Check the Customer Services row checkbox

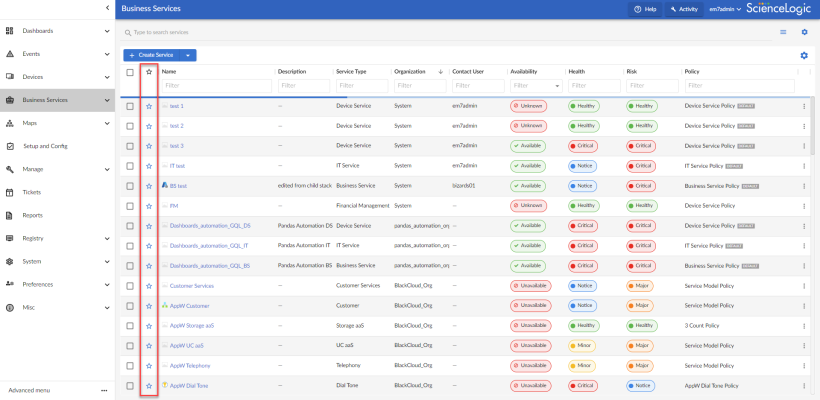[130, 285]
